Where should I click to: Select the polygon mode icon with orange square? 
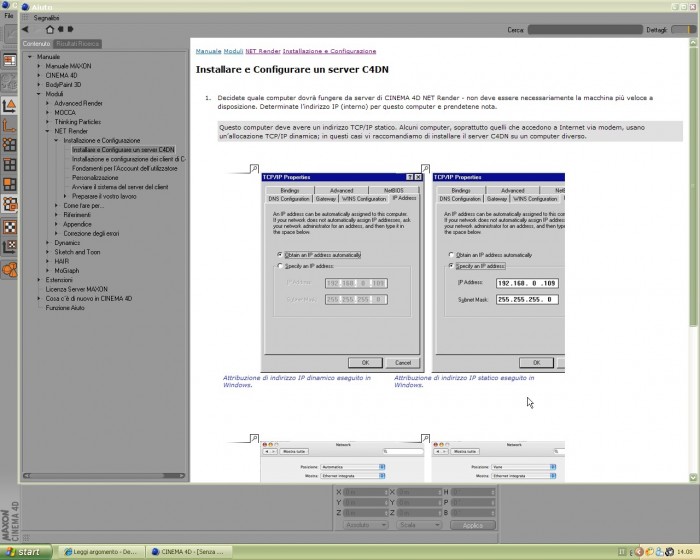[9, 184]
